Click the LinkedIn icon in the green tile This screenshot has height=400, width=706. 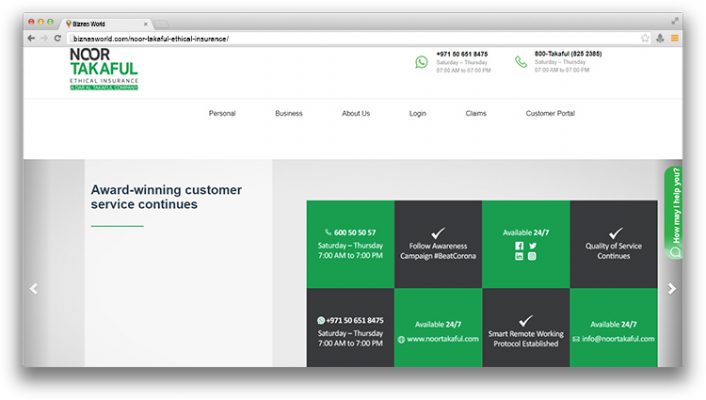pyautogui.click(x=519, y=257)
